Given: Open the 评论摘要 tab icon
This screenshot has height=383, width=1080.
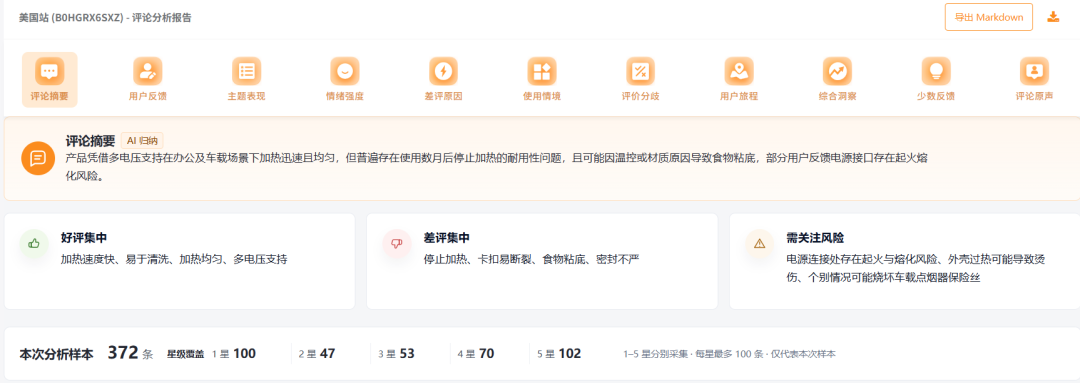Looking at the screenshot, I should point(50,71).
